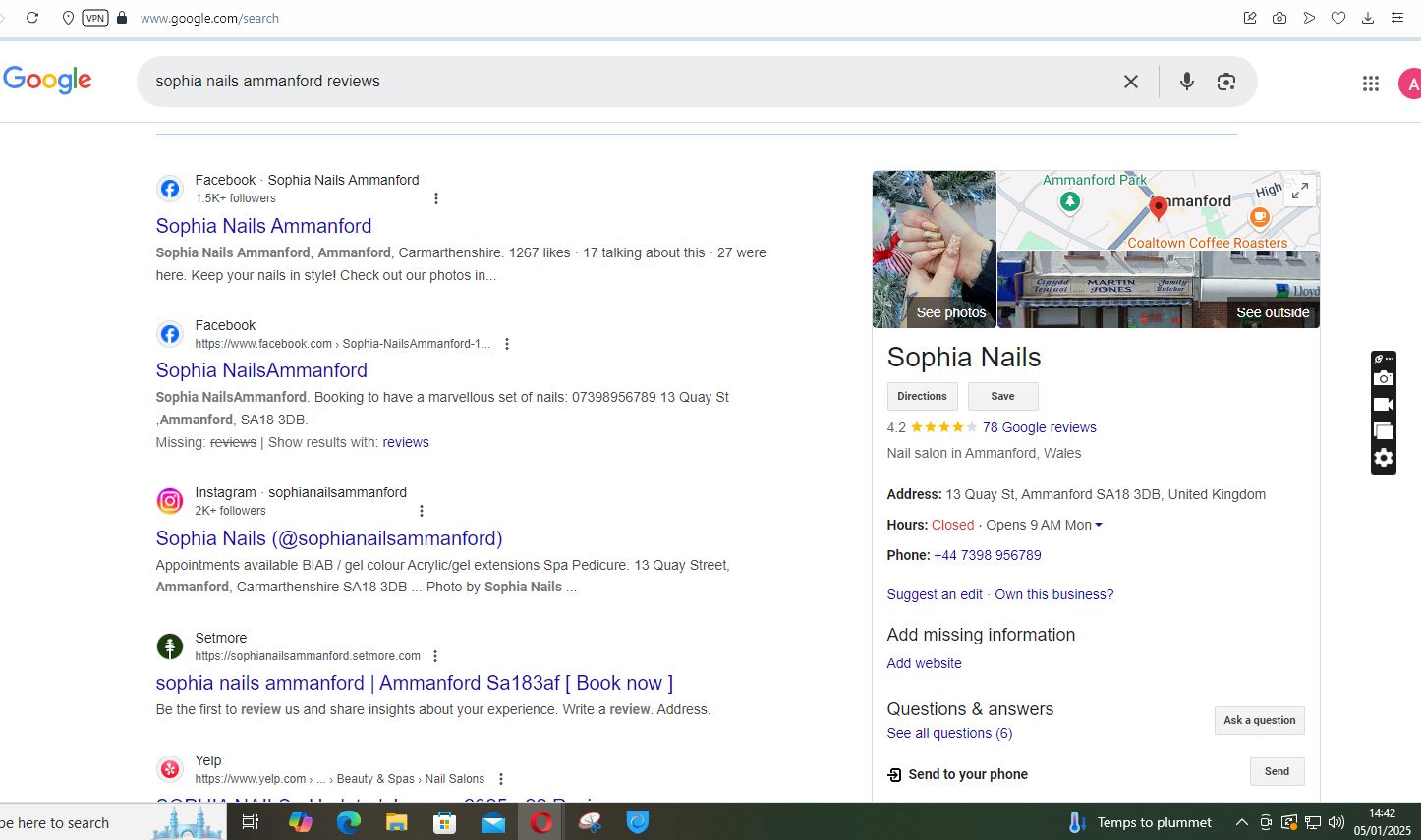Image resolution: width=1421 pixels, height=840 pixels.
Task: Open 'See photos' thumbnail of Sophia Nails
Action: (x=935, y=250)
